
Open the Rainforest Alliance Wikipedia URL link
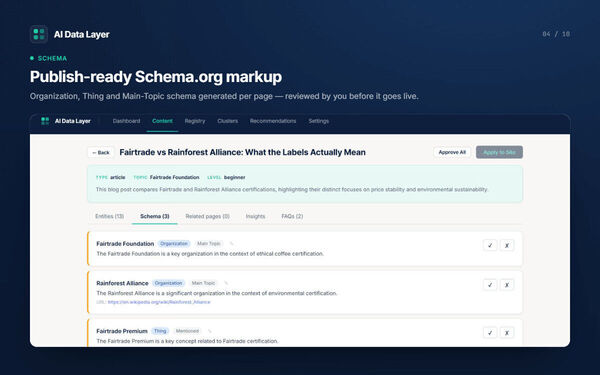point(159,302)
